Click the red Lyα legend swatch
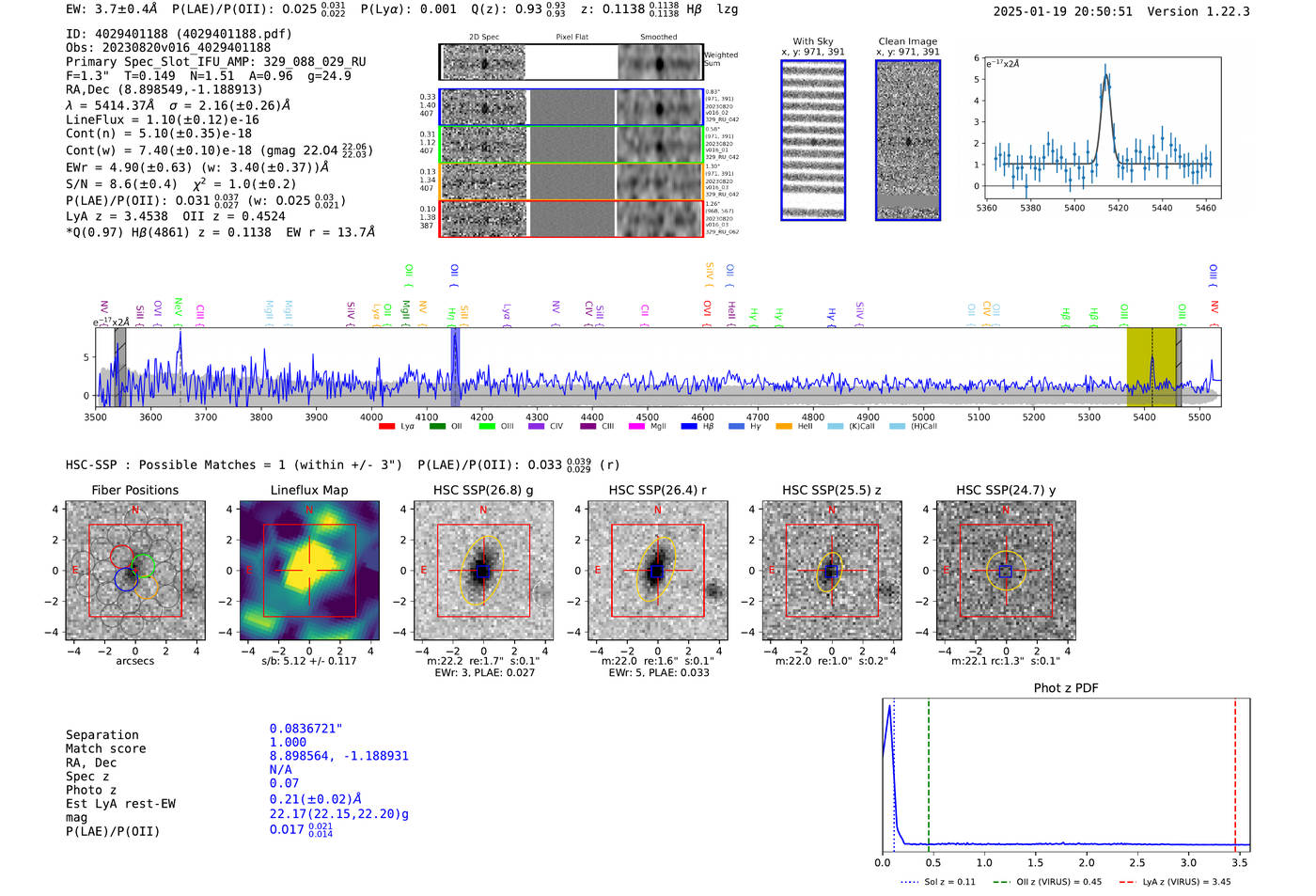The image size is (1316, 896). [386, 427]
